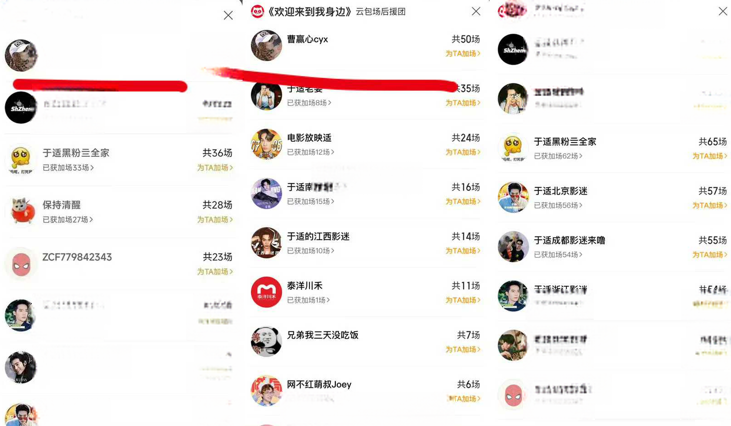Click 为TA加场 next to 共65场
This screenshot has height=426, width=731.
tap(710, 156)
